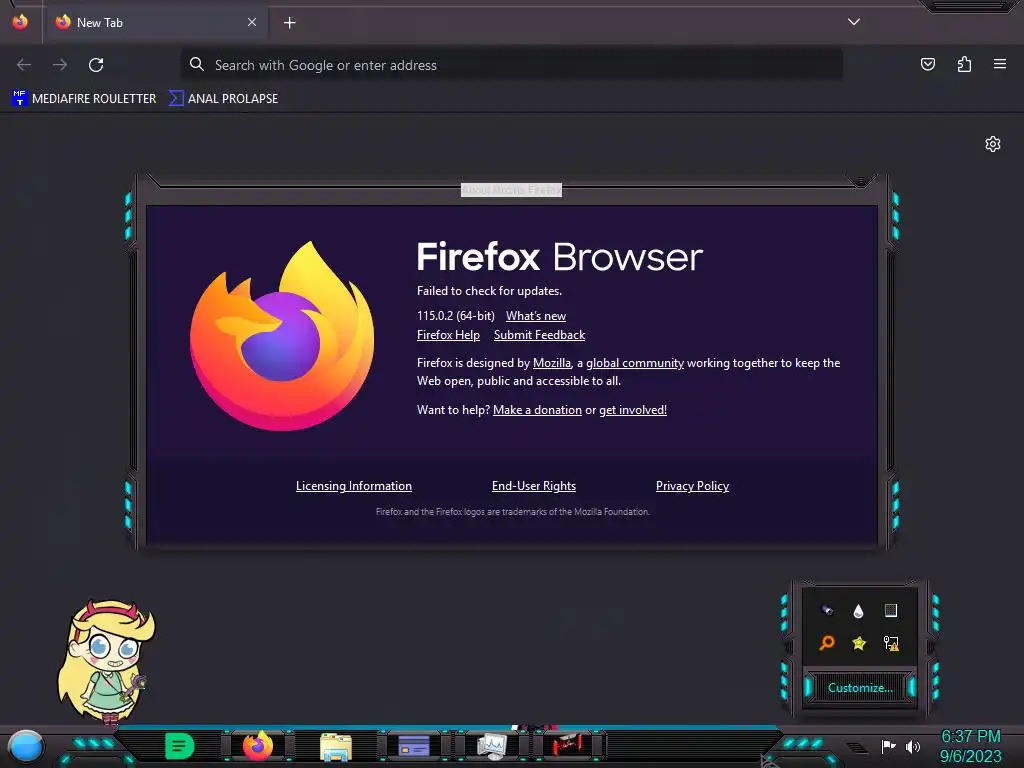Viewport: 1024px width, 768px height.
Task: Save page to Pocket
Action: (927, 64)
